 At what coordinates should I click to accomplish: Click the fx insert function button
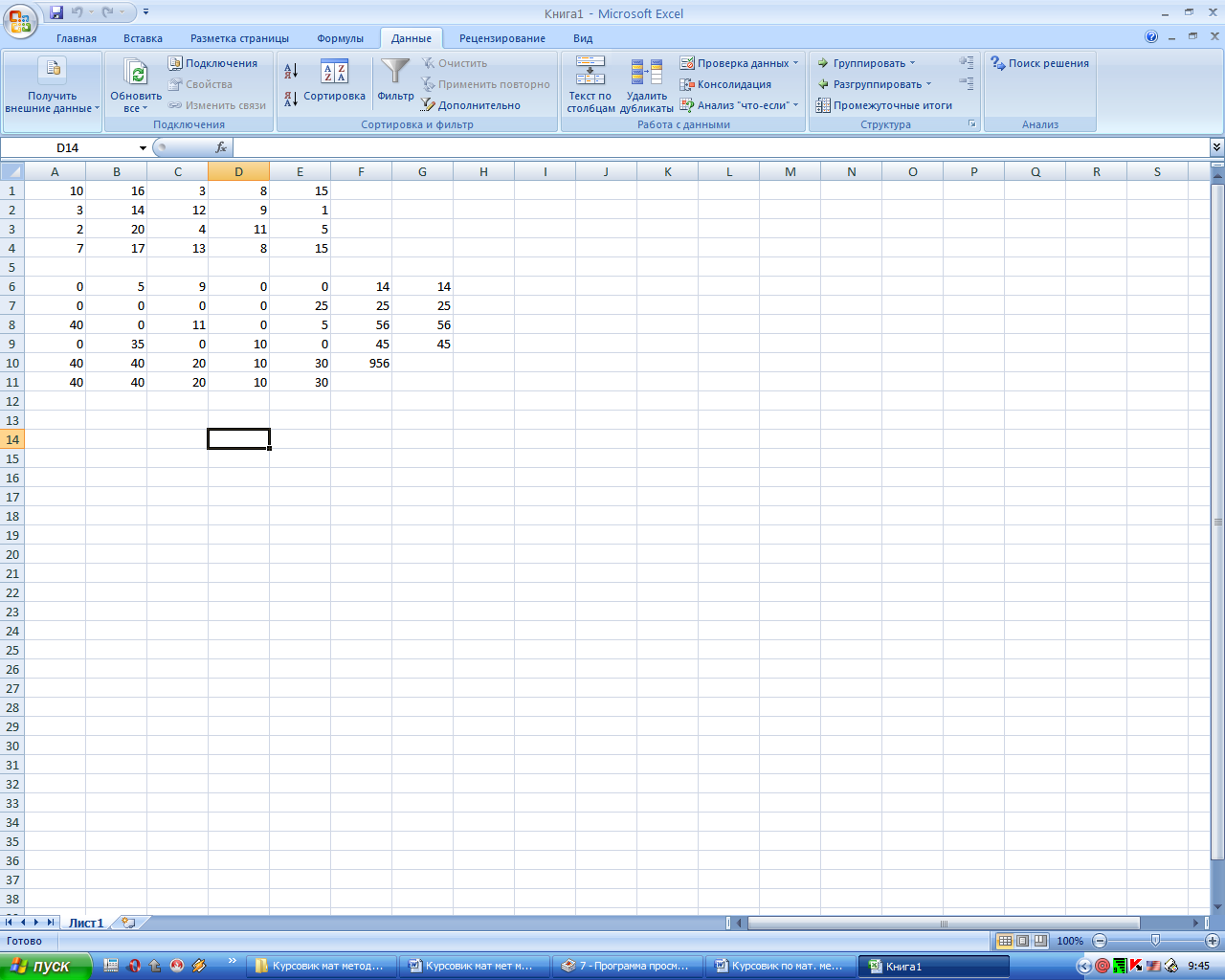[221, 147]
